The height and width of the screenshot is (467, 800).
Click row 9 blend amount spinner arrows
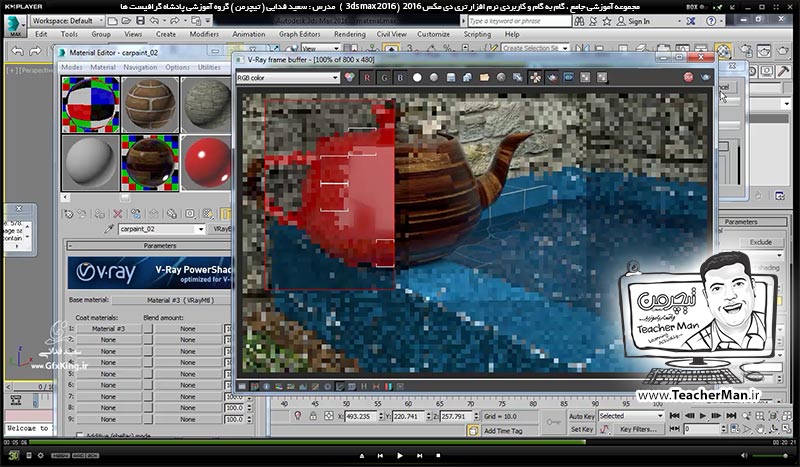click(x=249, y=419)
